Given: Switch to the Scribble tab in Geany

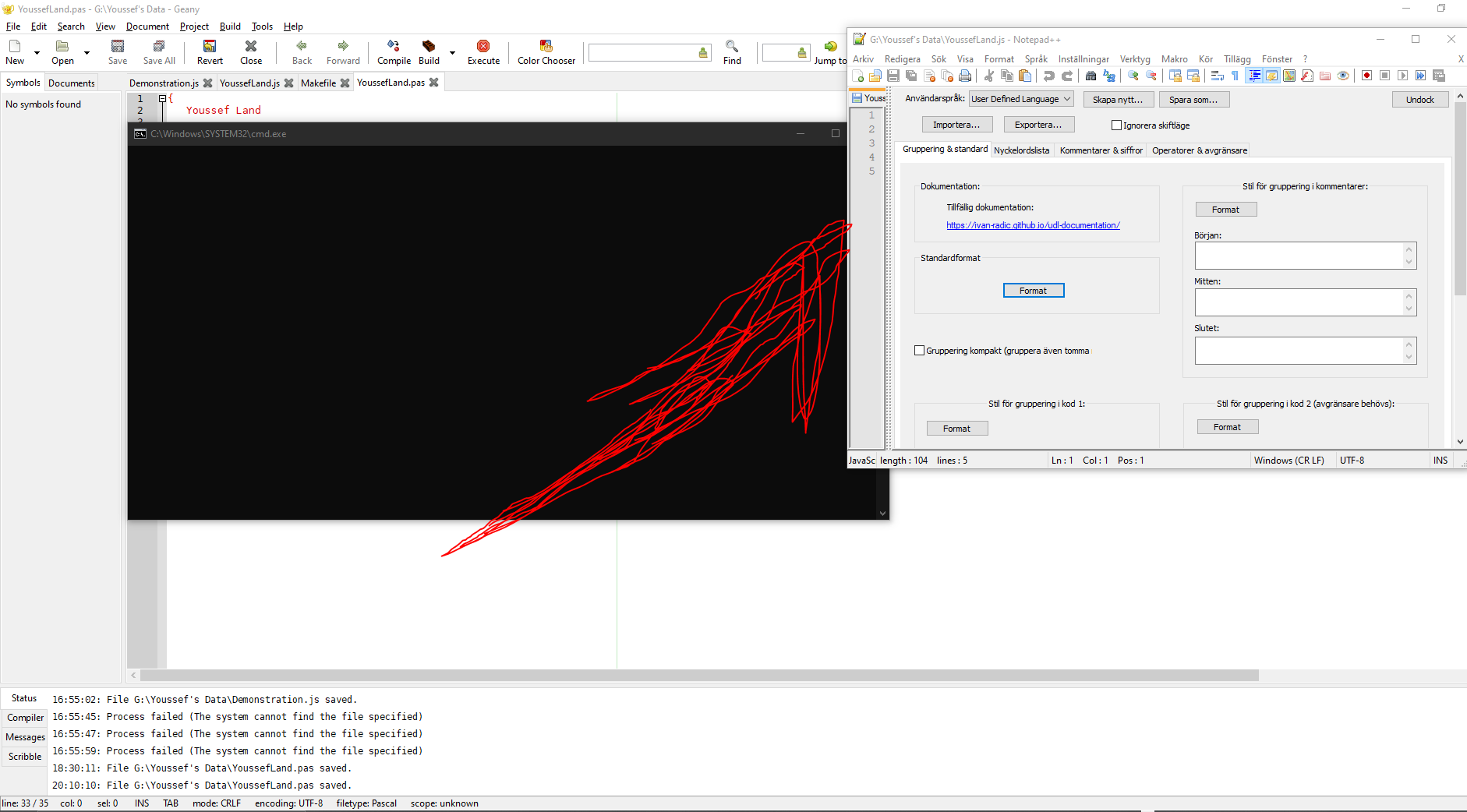Looking at the screenshot, I should tap(24, 756).
